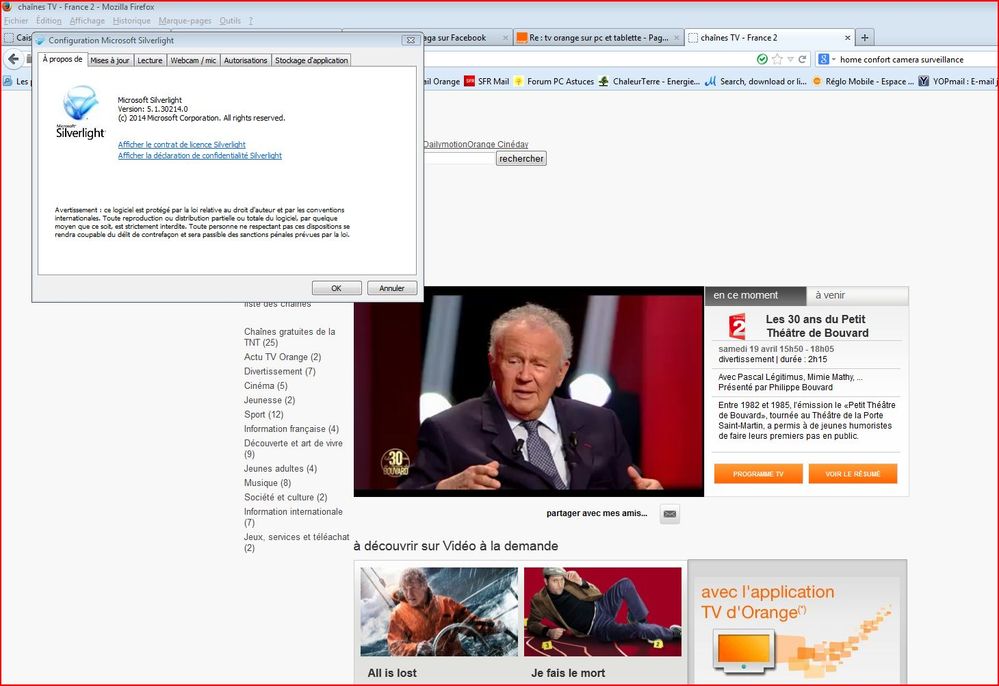Click Annuler in the Silverlight dialog
Viewport: 999px width, 686px height.
(392, 288)
